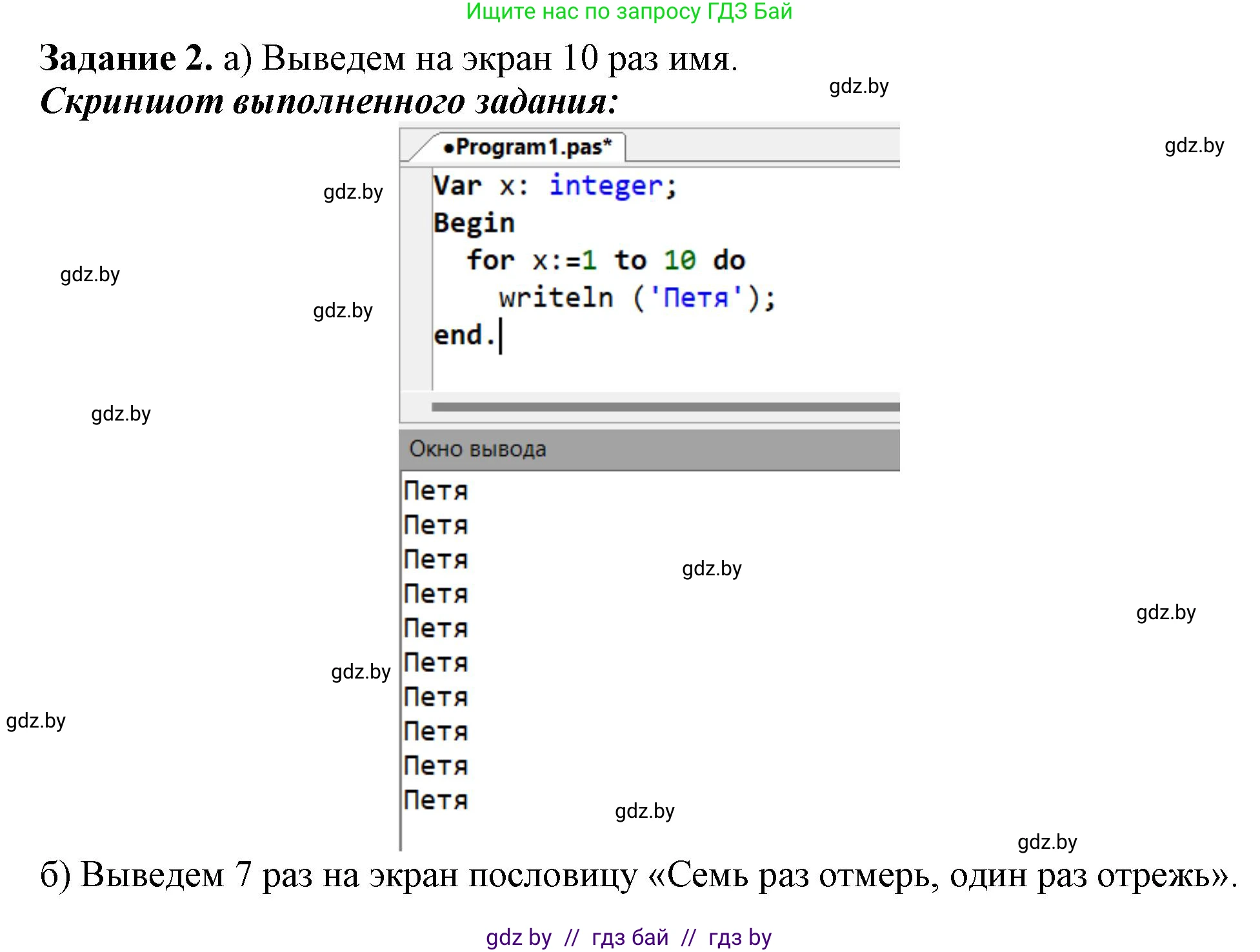Click the Окно вывода panel header

478,449
